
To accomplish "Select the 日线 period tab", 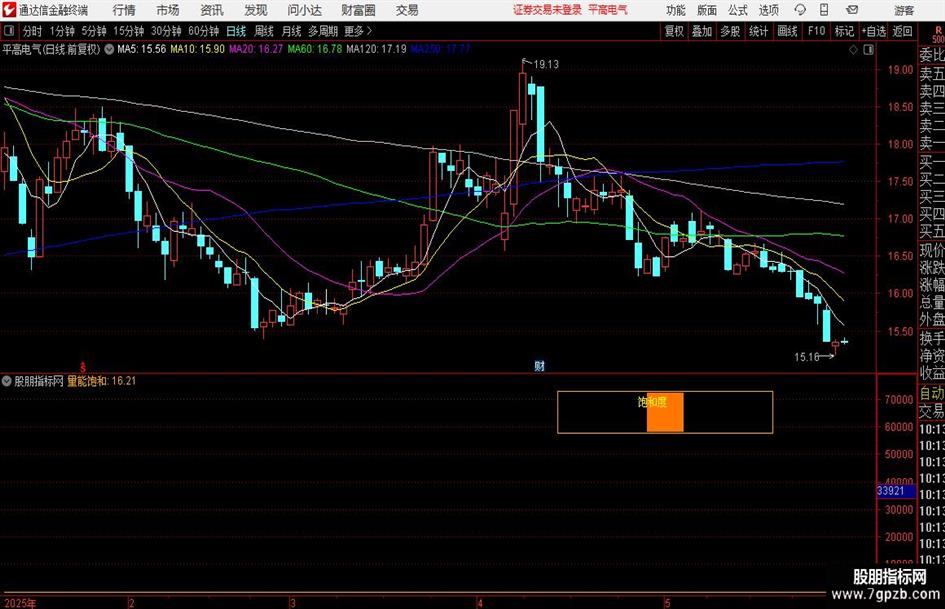I will pyautogui.click(x=236, y=31).
